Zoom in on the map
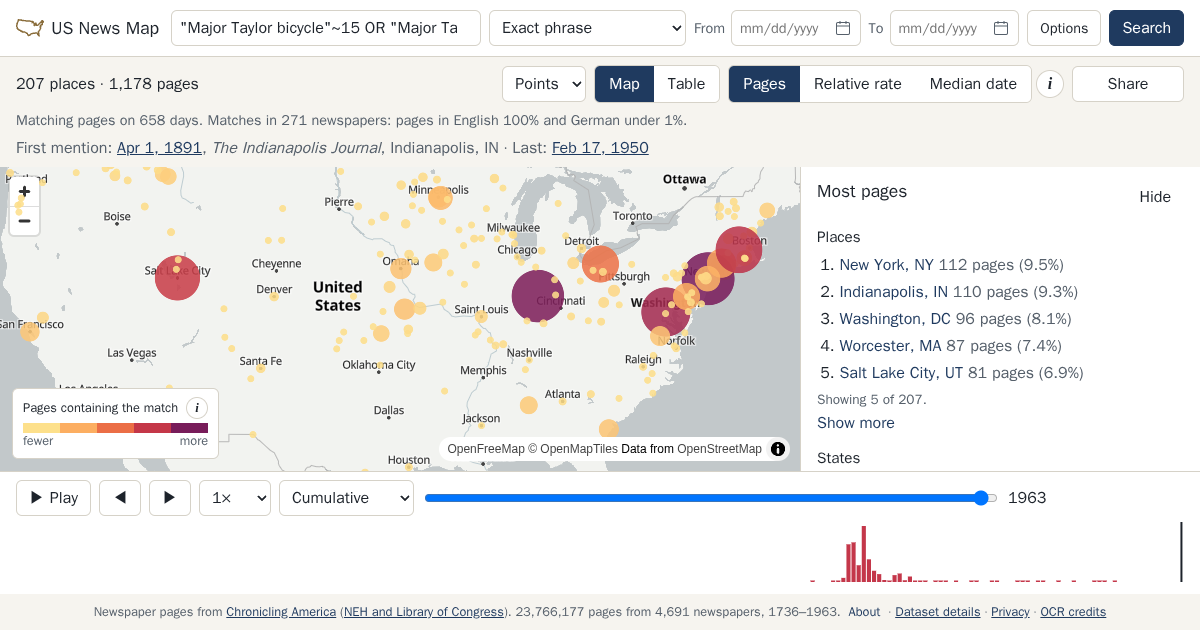The height and width of the screenshot is (630, 1200). 25,191
